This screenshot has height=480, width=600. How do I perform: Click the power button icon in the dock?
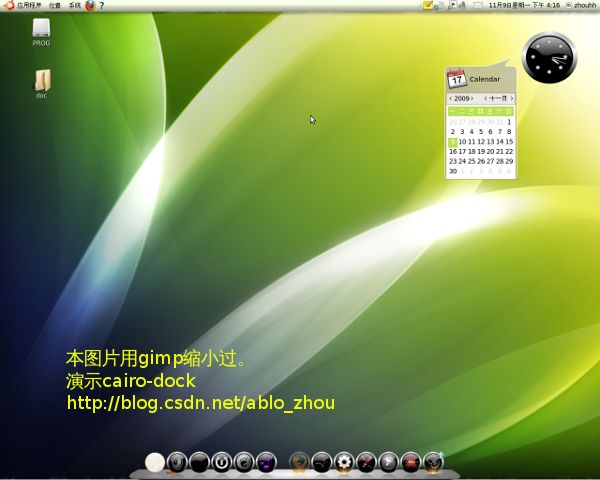[222, 462]
